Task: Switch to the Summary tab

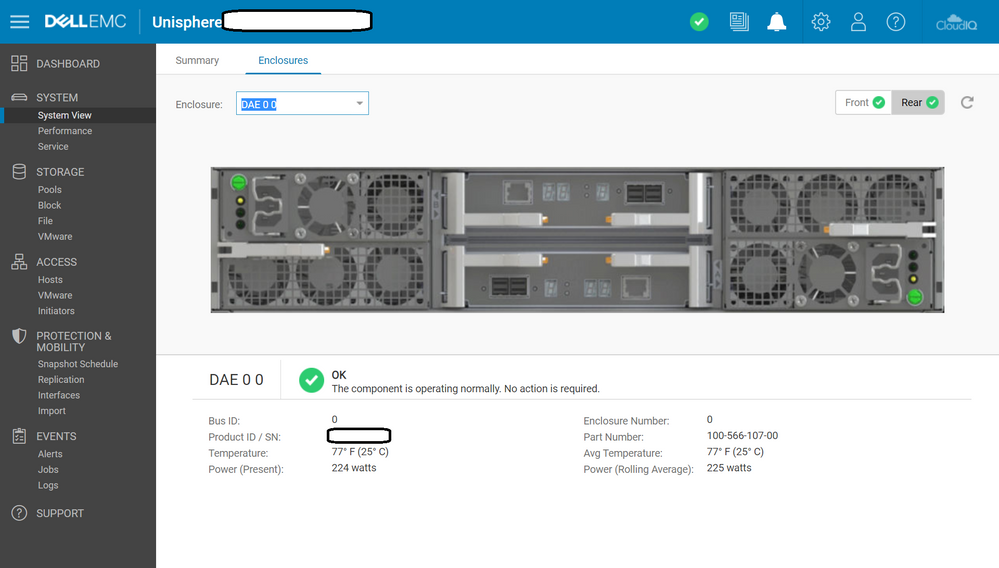Action: [x=197, y=60]
